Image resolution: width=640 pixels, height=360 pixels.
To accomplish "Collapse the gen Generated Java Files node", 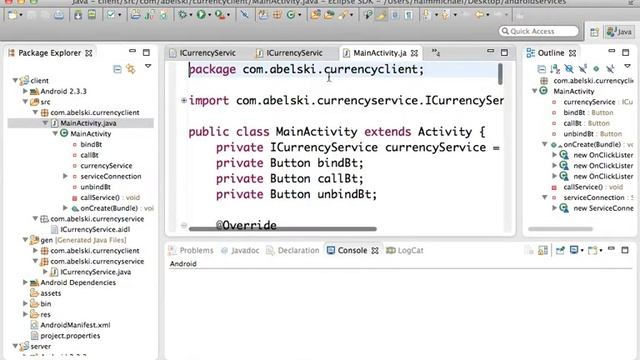I will click(x=25, y=240).
